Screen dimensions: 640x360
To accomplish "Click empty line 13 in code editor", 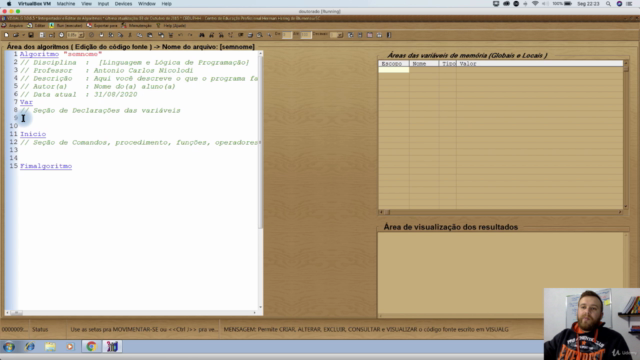I will (139, 150).
